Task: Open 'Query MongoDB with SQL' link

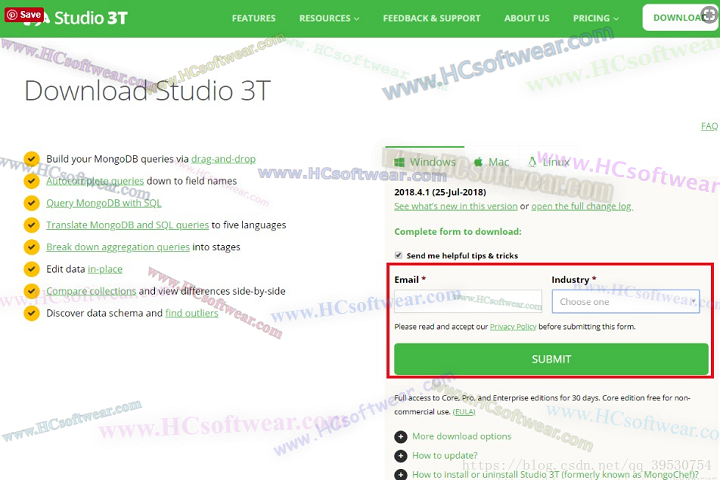Action: (x=104, y=203)
